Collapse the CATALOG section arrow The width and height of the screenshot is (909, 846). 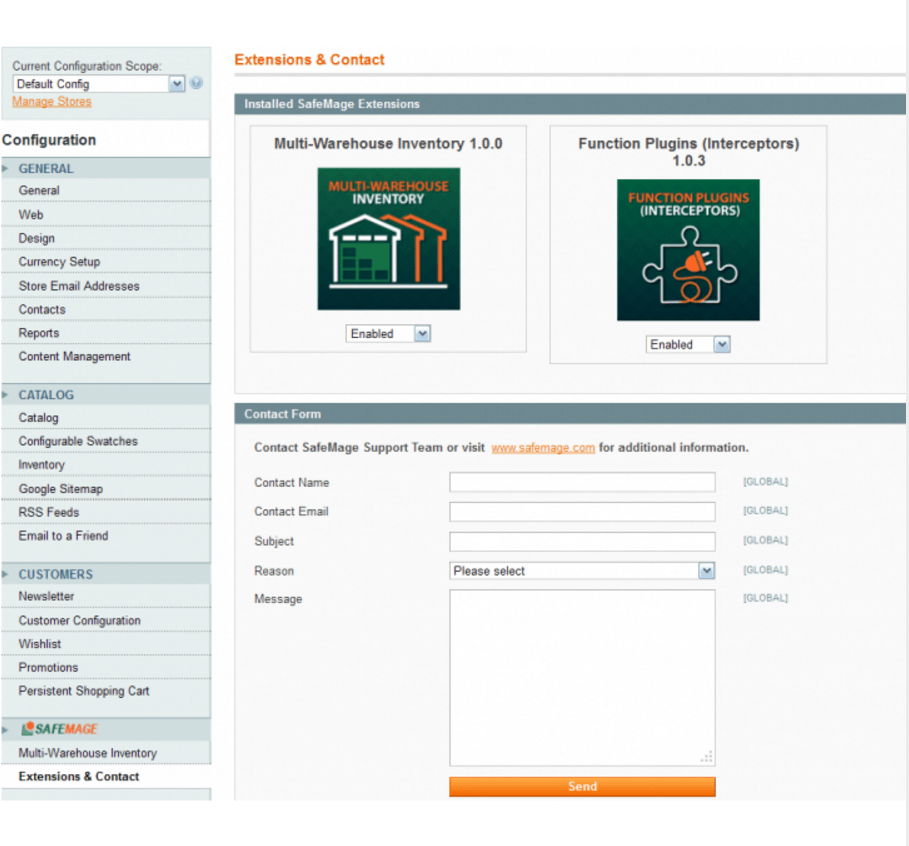point(5,395)
